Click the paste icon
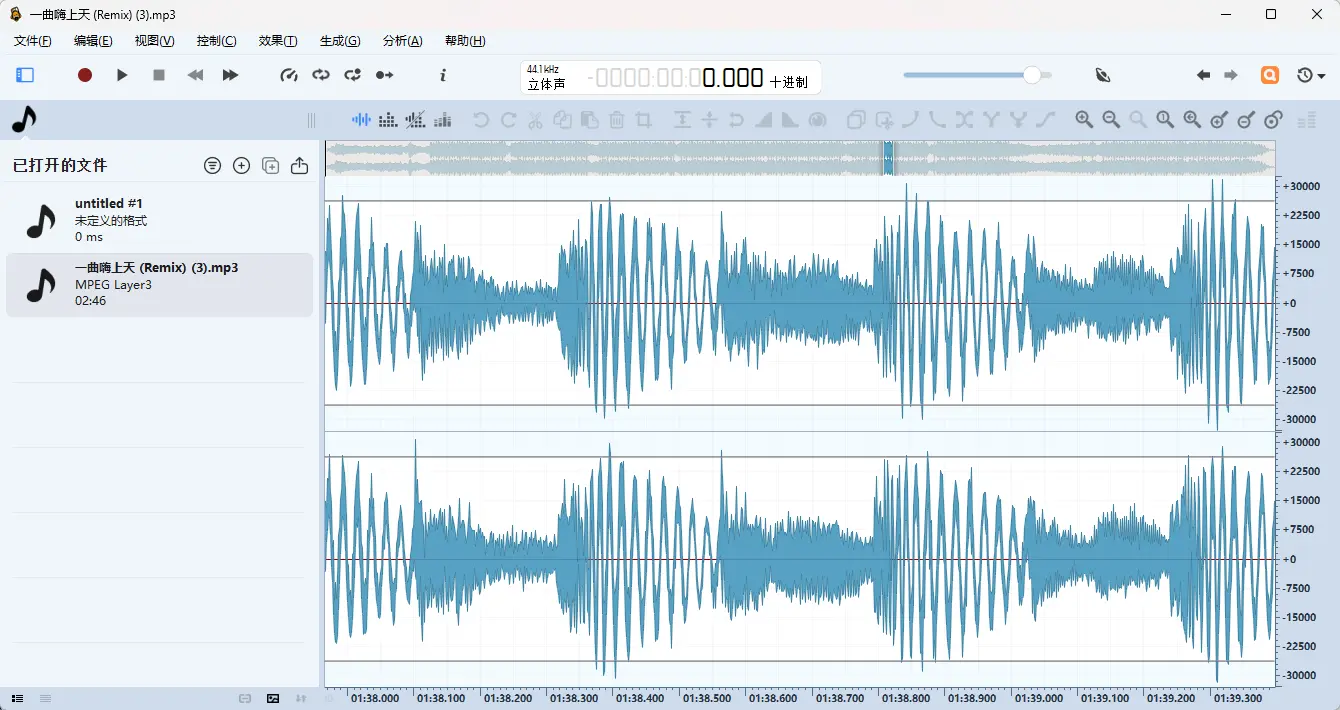Image resolution: width=1340 pixels, height=710 pixels. pyautogui.click(x=590, y=120)
